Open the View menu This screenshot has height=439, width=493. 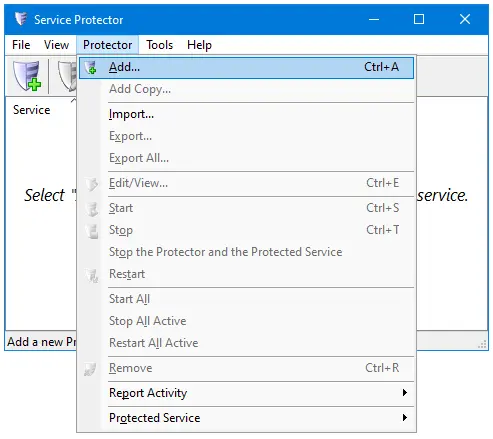(x=56, y=45)
